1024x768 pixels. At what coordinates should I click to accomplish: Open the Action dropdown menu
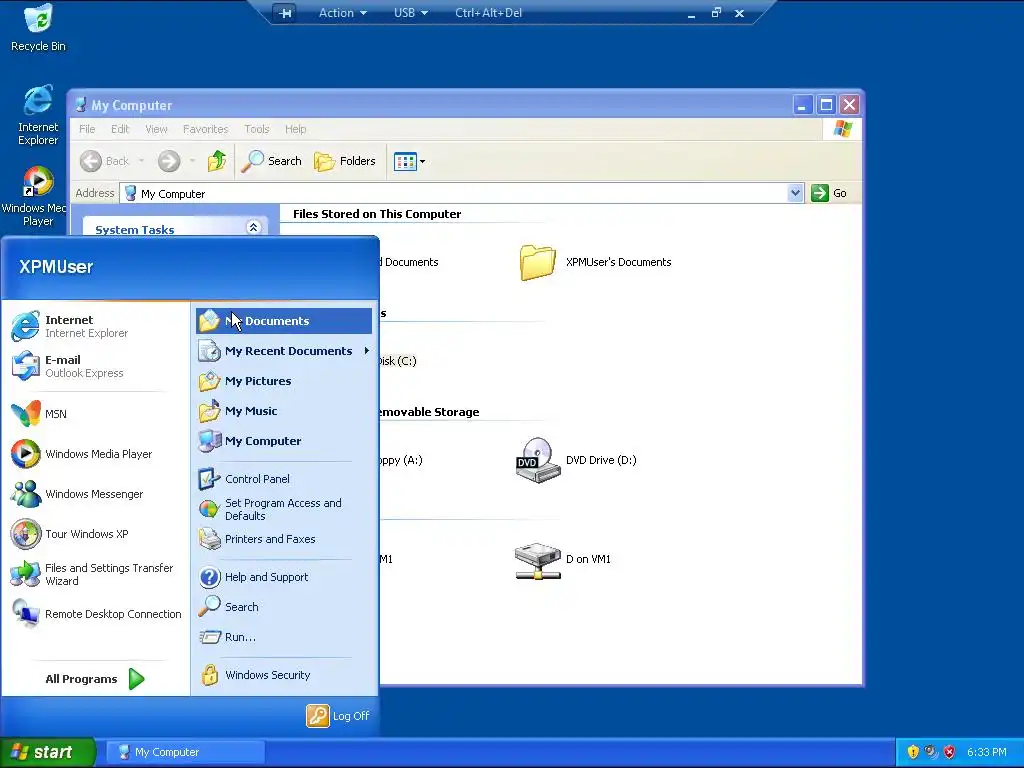pyautogui.click(x=342, y=13)
